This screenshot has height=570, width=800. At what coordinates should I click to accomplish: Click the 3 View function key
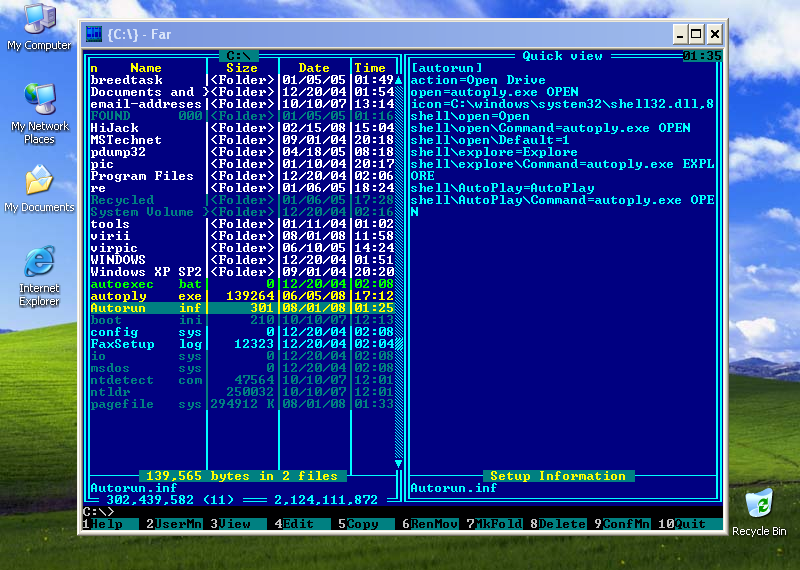click(238, 524)
